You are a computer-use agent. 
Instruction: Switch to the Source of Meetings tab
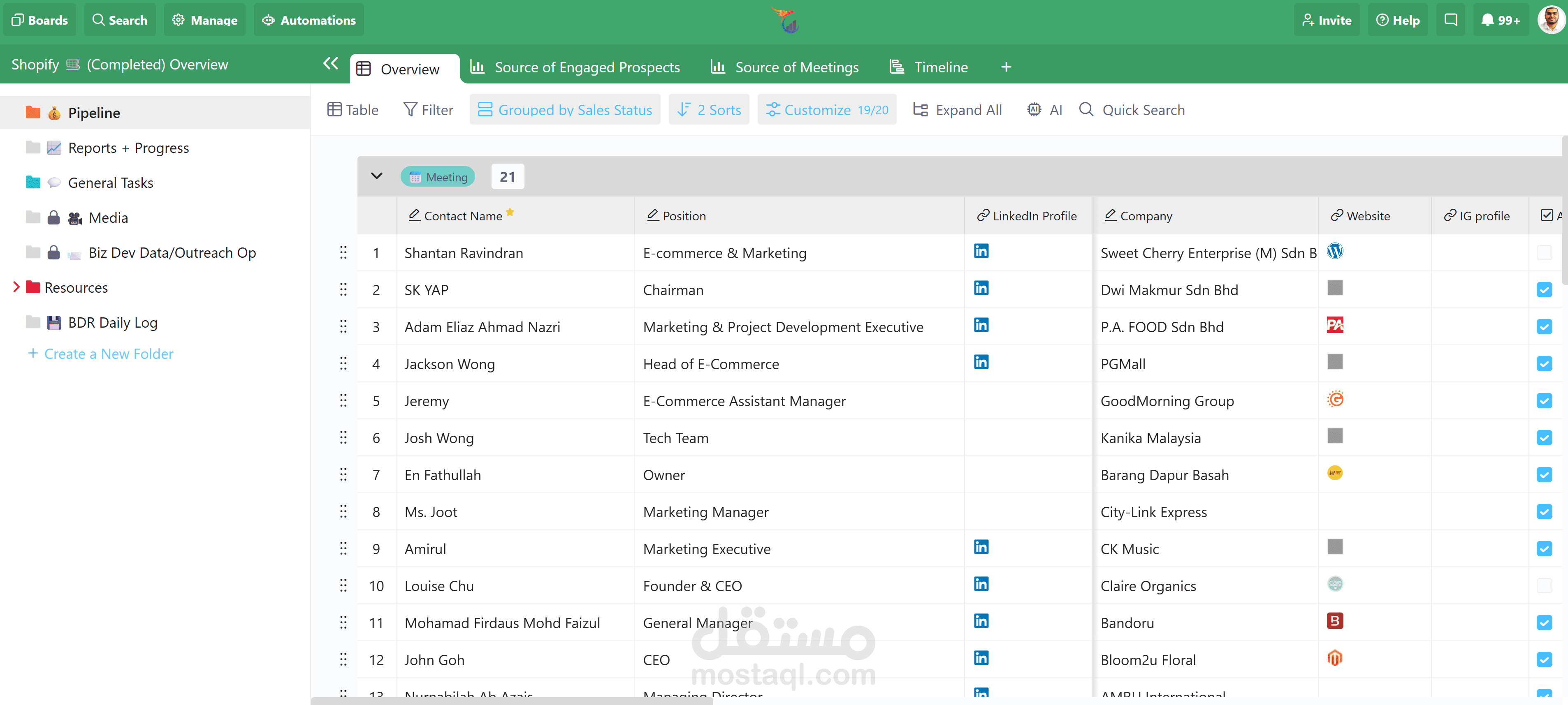click(x=784, y=67)
